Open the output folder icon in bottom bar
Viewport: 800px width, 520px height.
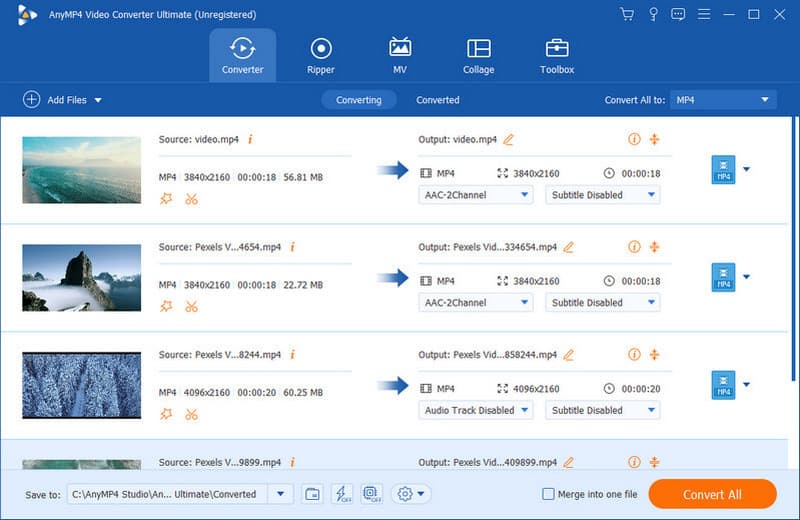[312, 494]
